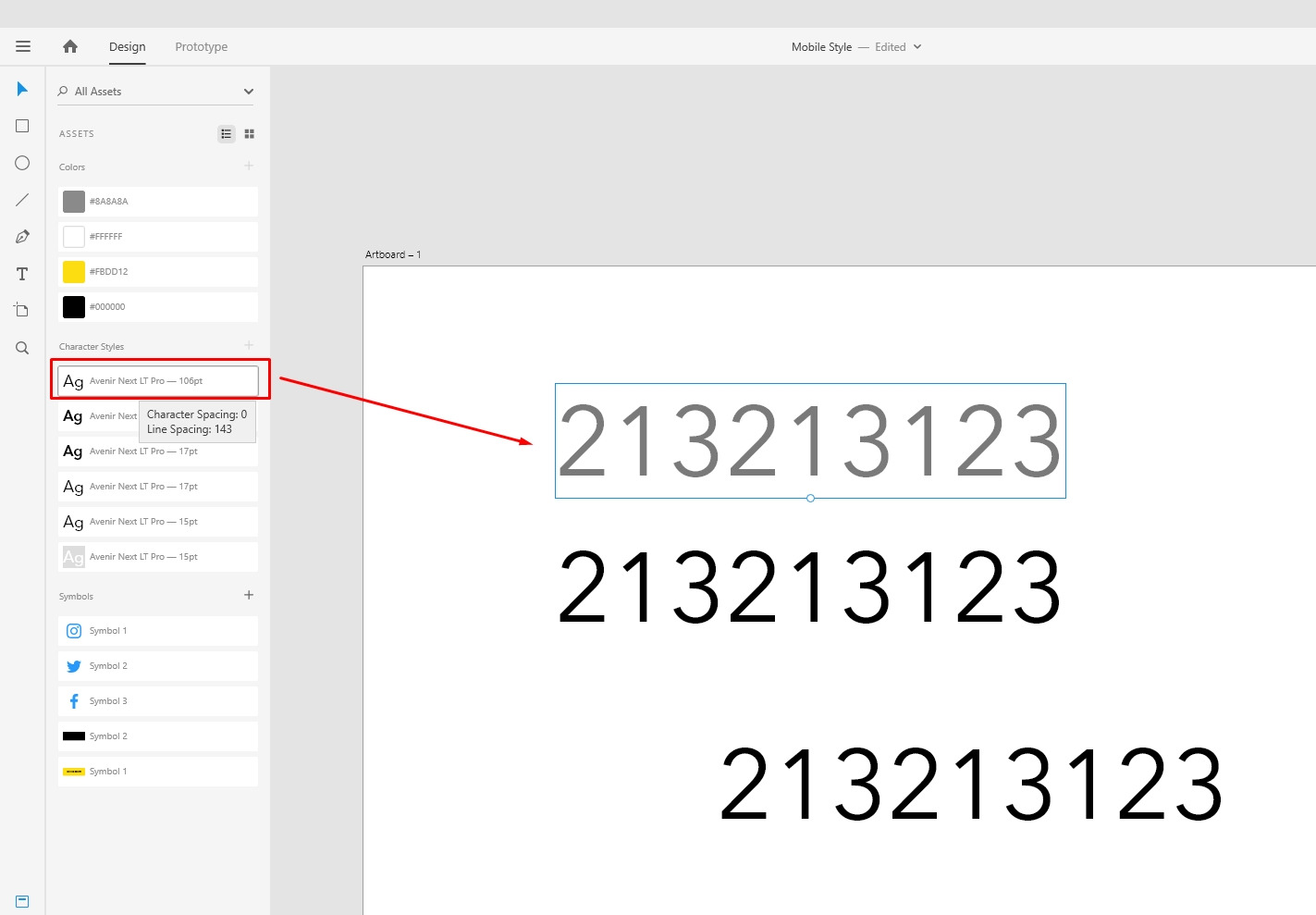Viewport: 1316px width, 915px height.
Task: Add a new character style
Action: 249,345
